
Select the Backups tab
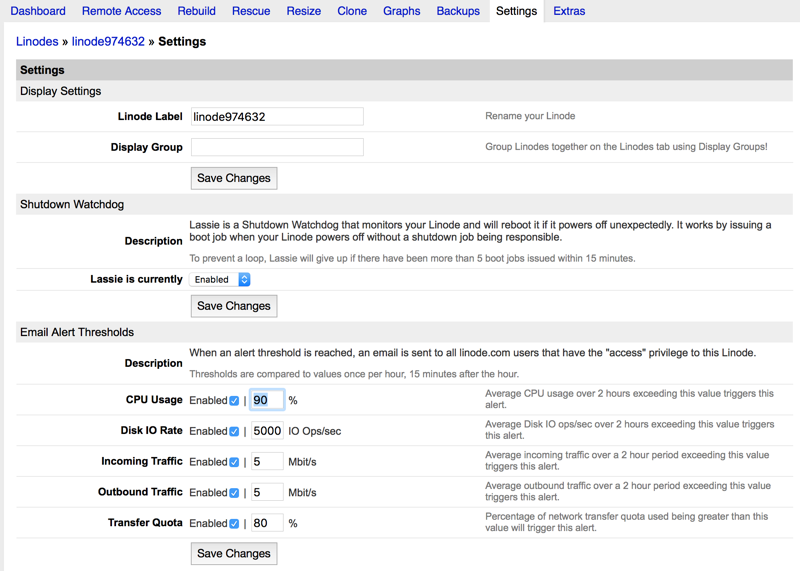tap(458, 11)
